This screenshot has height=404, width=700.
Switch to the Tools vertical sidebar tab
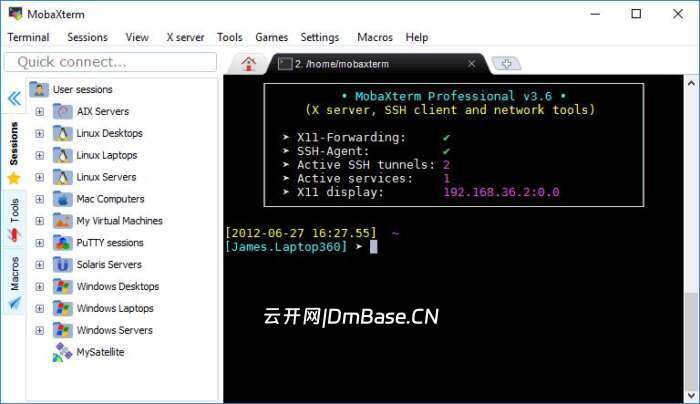[x=14, y=219]
